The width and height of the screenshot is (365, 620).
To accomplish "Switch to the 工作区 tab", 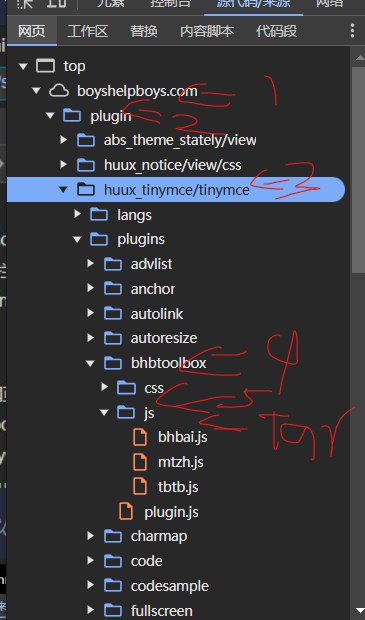I will click(87, 31).
